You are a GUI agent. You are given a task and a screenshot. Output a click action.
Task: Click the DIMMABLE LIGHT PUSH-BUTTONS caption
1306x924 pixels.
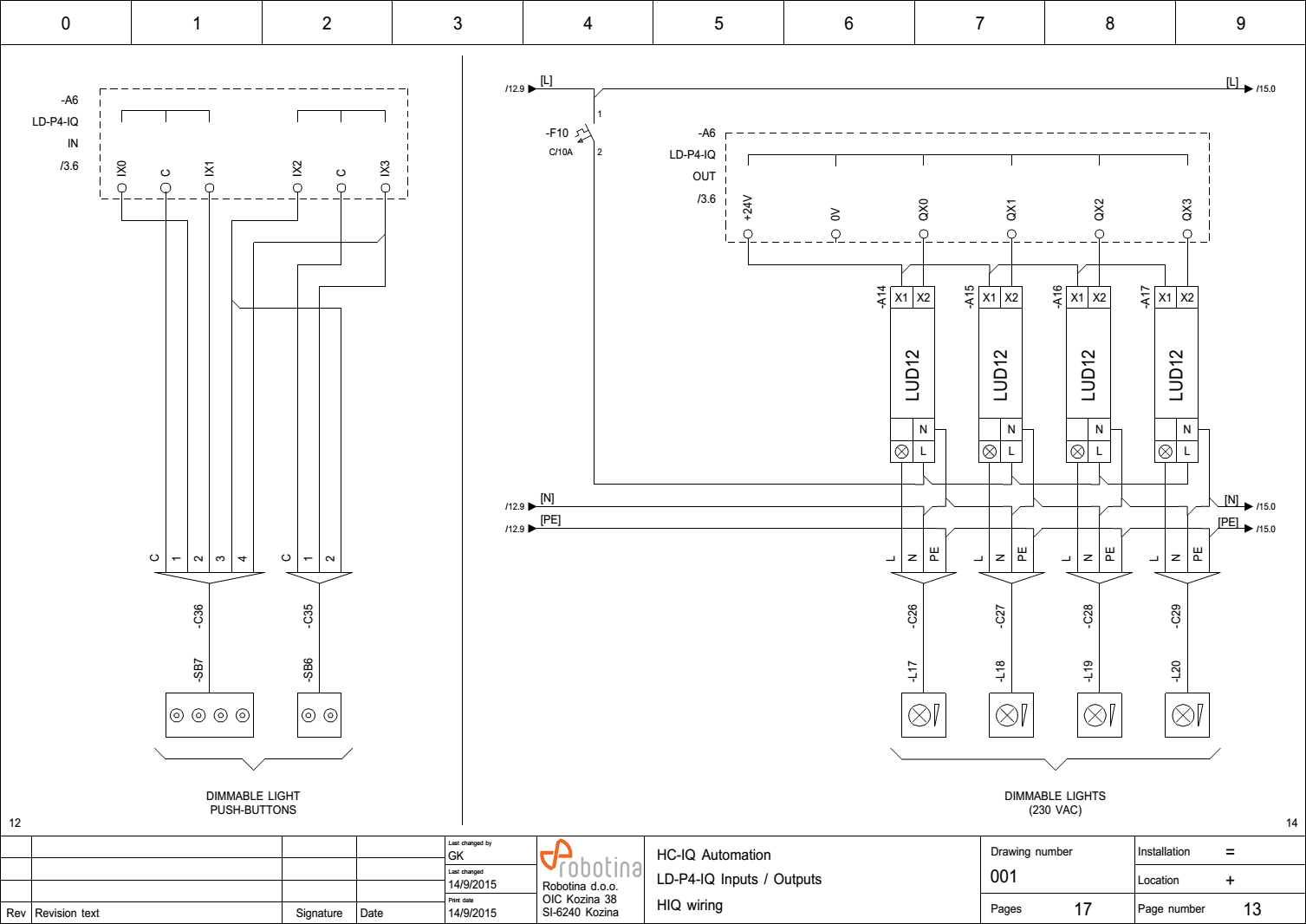point(253,803)
